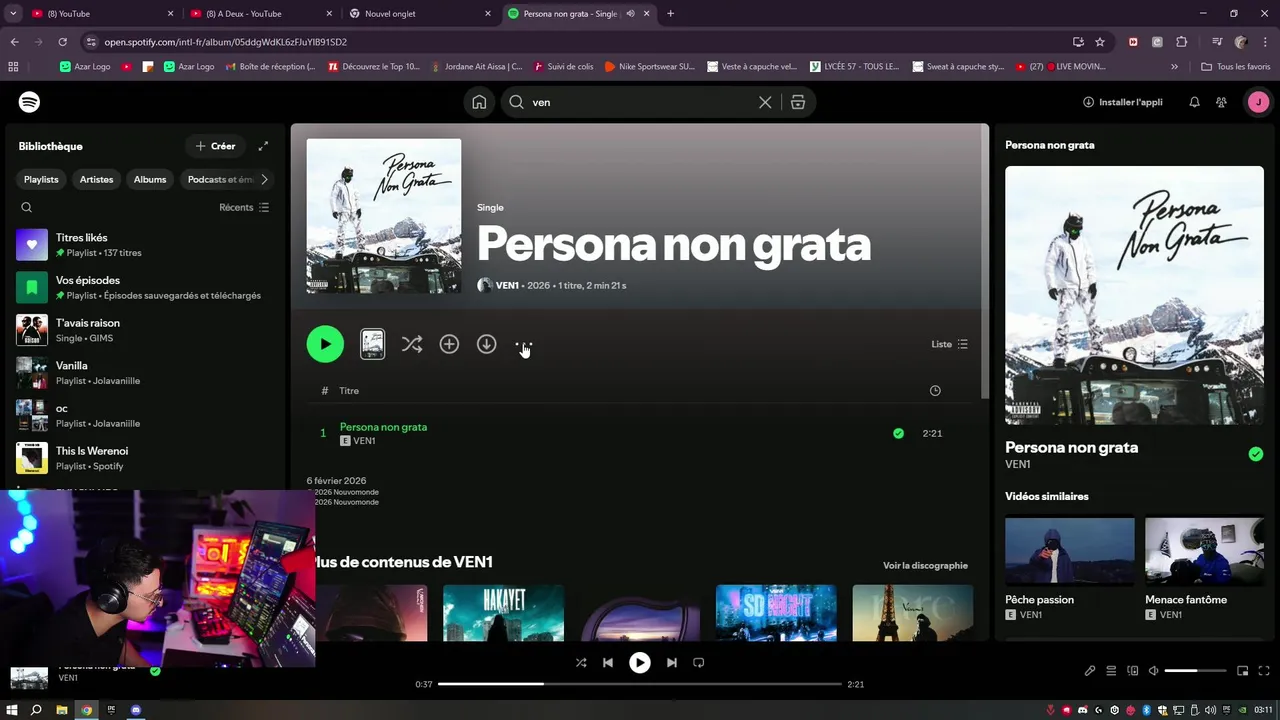Adjust the Spotify volume slider
This screenshot has height=720, width=1280.
tap(1195, 671)
